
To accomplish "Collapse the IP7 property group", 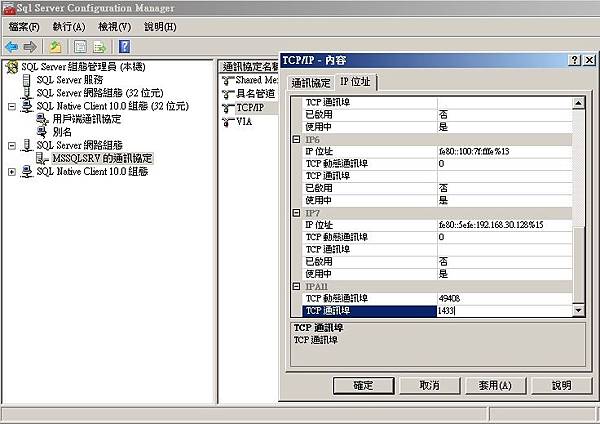I will tap(296, 213).
